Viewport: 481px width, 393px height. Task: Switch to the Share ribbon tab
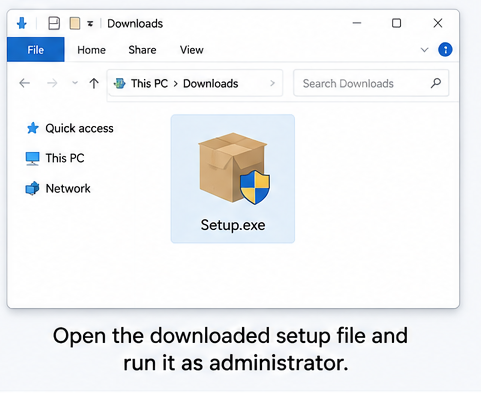pyautogui.click(x=142, y=50)
